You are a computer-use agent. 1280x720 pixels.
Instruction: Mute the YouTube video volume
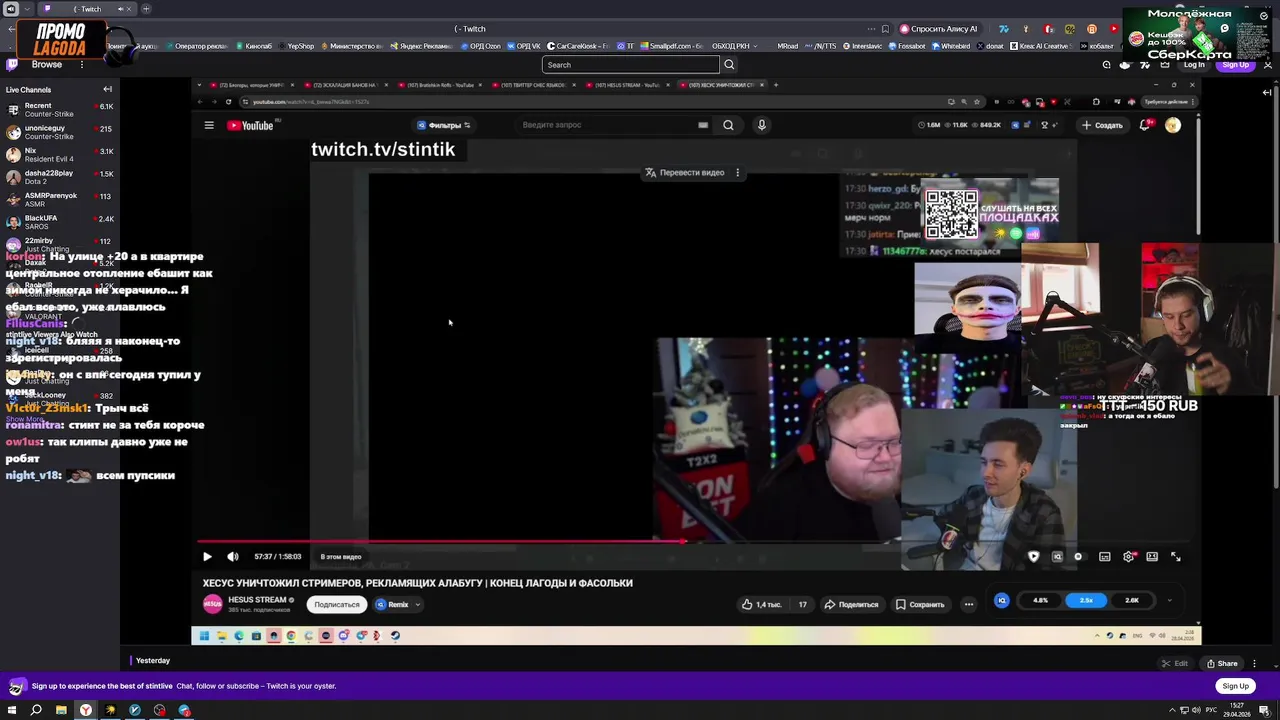coord(233,557)
